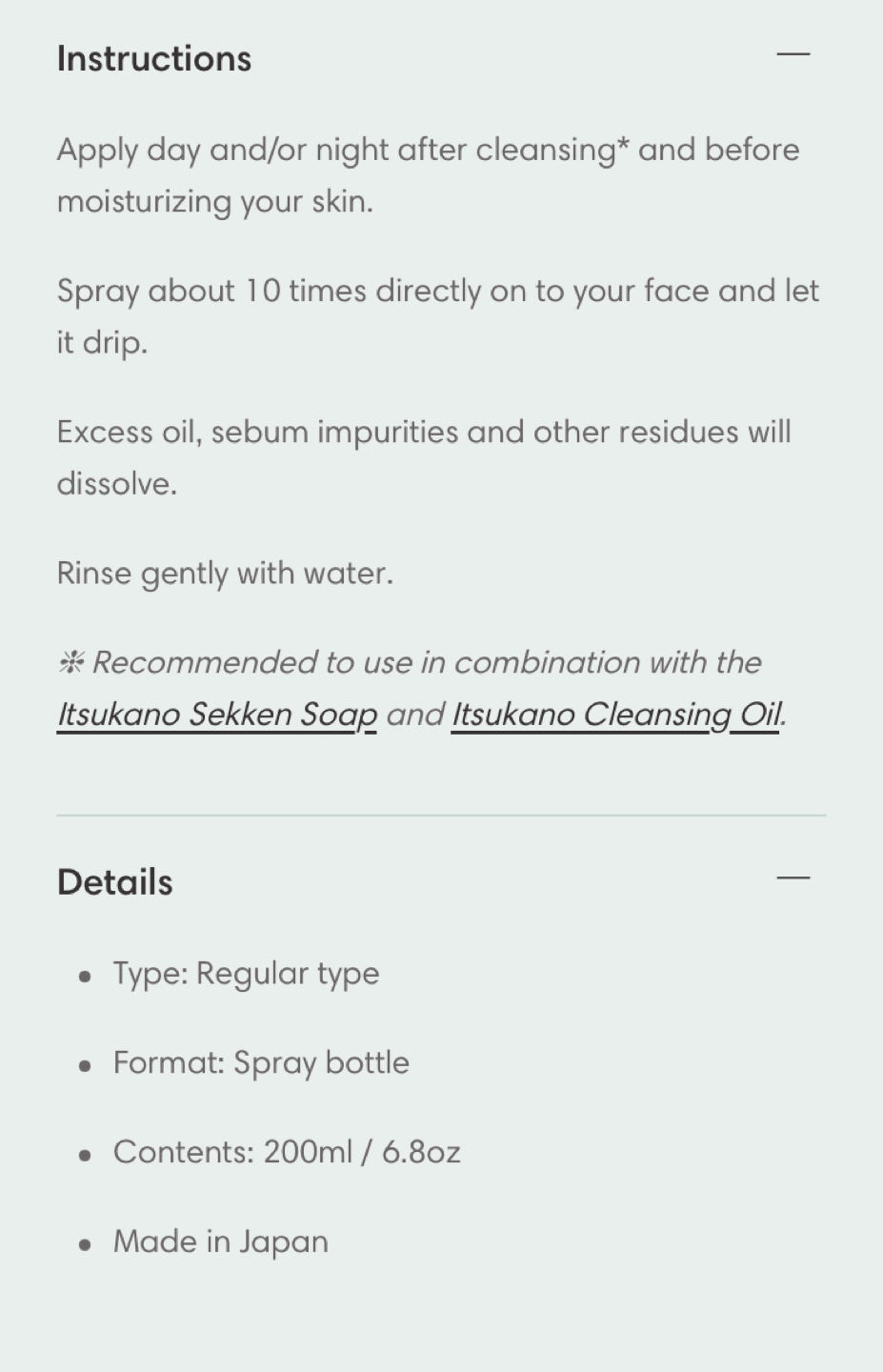Toggle the Details section heading

coord(115,882)
